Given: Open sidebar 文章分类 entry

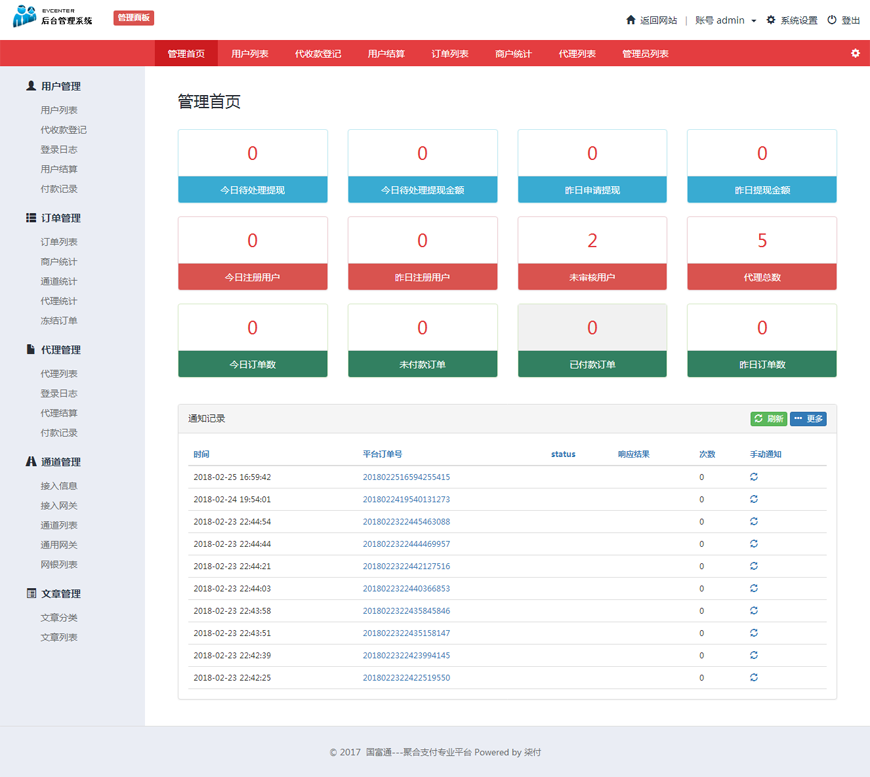Looking at the screenshot, I should pos(59,617).
